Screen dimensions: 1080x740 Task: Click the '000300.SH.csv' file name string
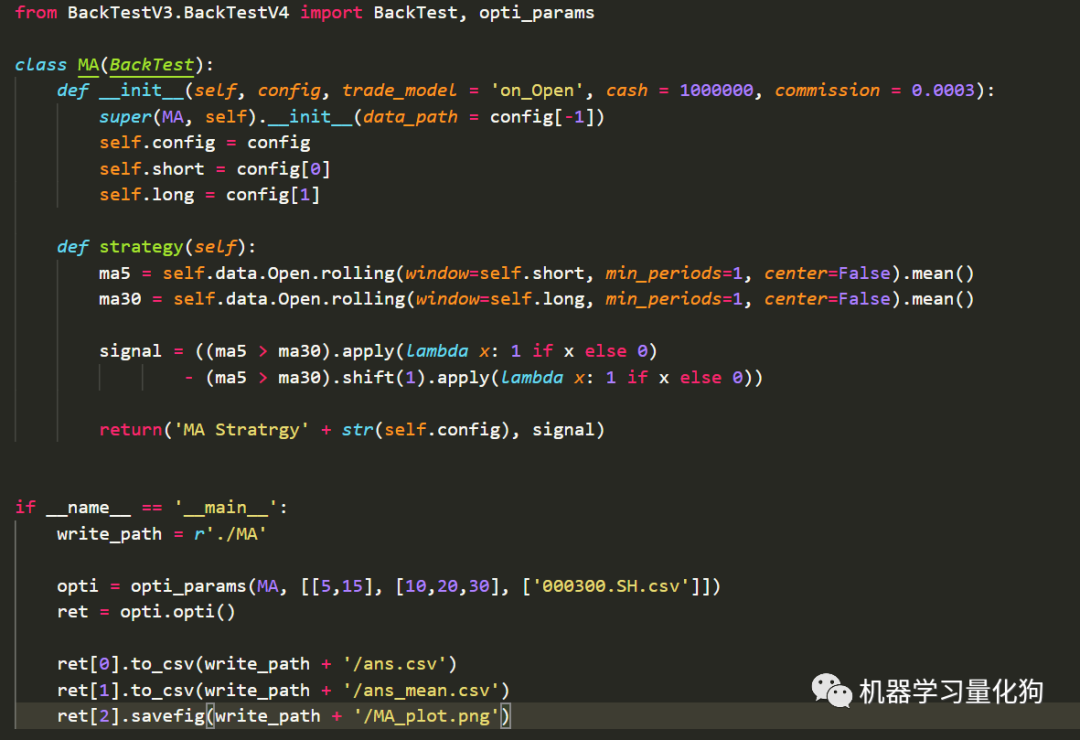pos(610,586)
